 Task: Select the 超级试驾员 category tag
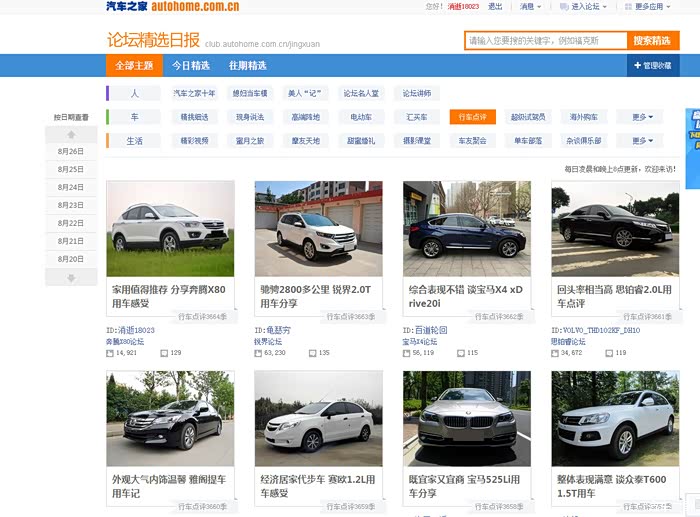[527, 117]
